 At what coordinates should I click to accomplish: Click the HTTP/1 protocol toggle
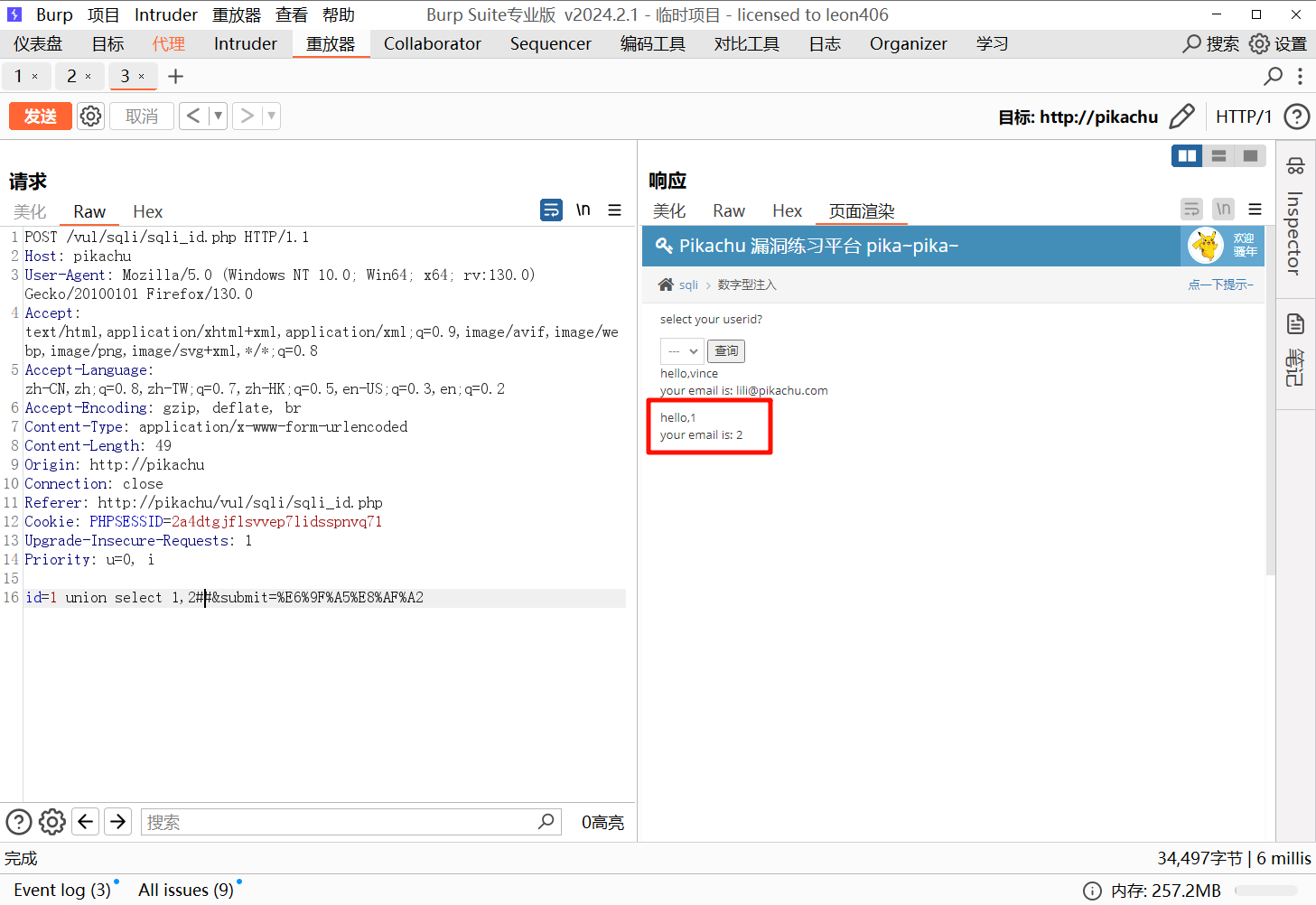pos(1243,117)
